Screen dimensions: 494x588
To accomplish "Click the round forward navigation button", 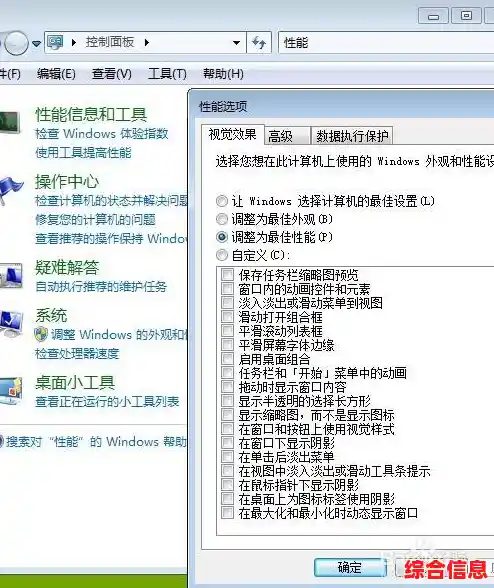I will click(x=16, y=43).
